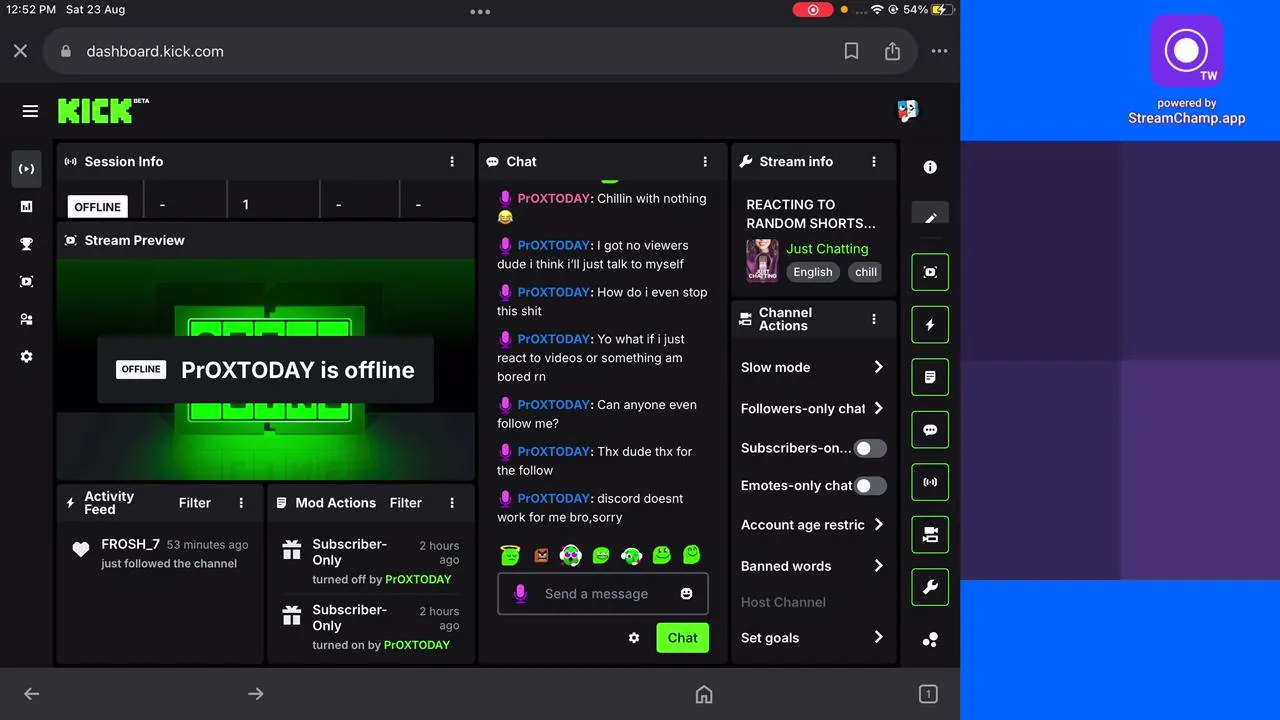Screen dimensions: 1280x720
Task: Toggle the activity feed lightning widget icon
Action: tap(930, 325)
